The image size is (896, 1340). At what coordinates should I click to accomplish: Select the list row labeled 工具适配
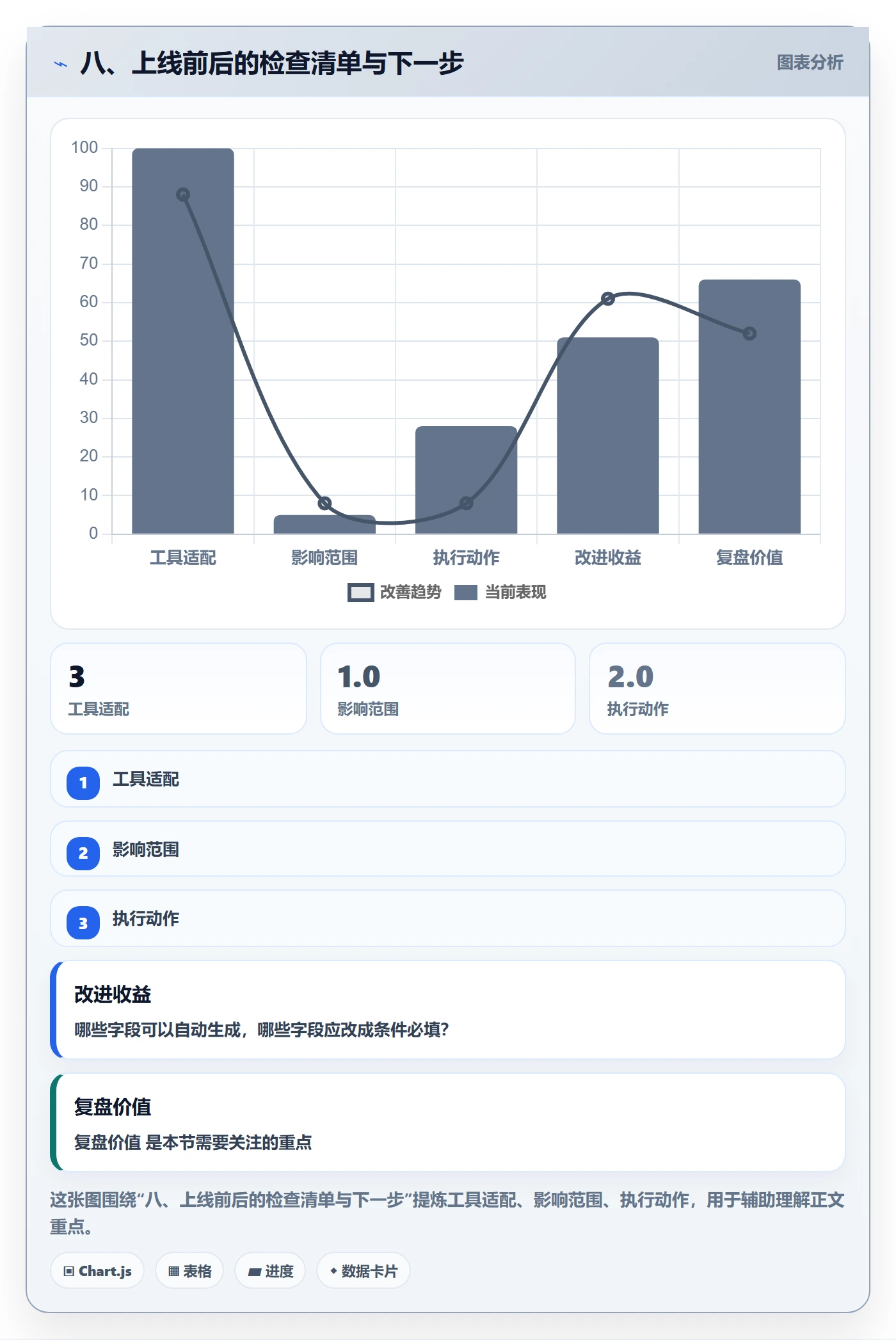448,779
